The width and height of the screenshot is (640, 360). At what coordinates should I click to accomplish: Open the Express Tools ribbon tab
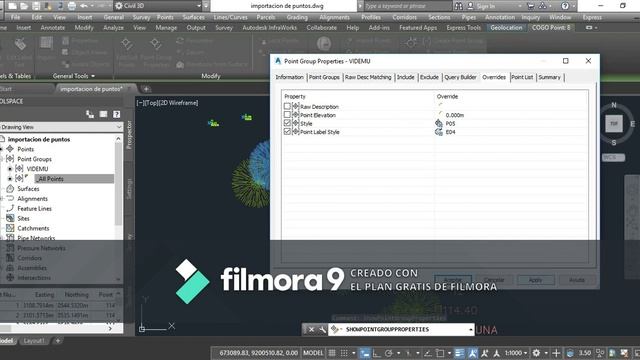click(x=463, y=27)
